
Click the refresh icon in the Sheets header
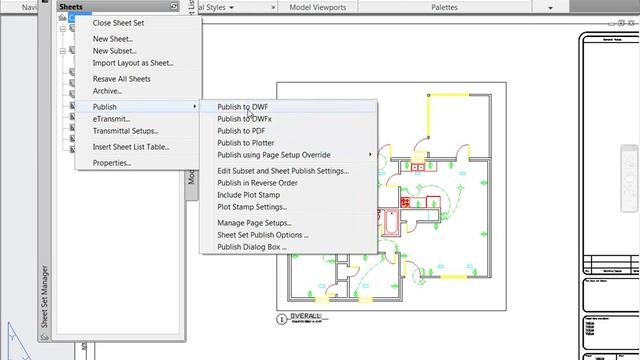point(173,6)
